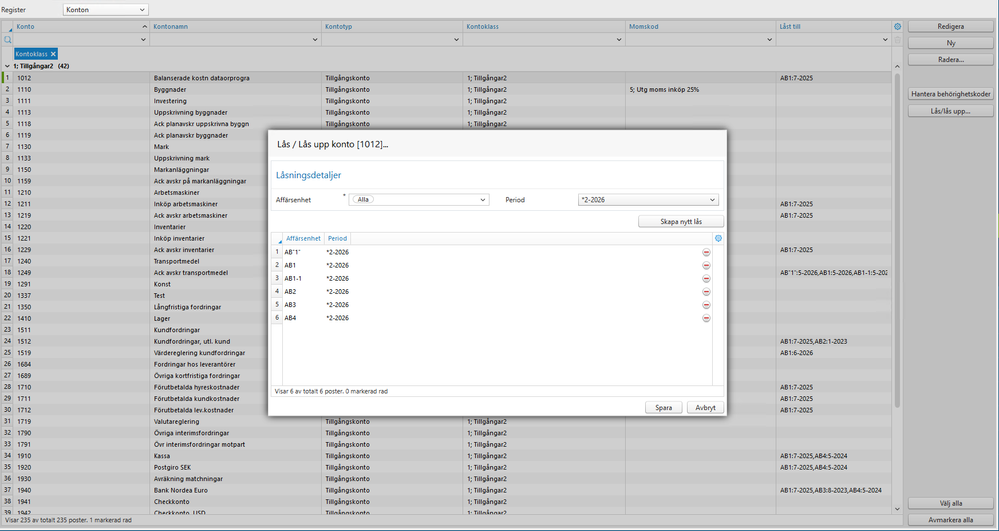
Task: Click the account list vertical scrollbar
Action: coord(898,240)
